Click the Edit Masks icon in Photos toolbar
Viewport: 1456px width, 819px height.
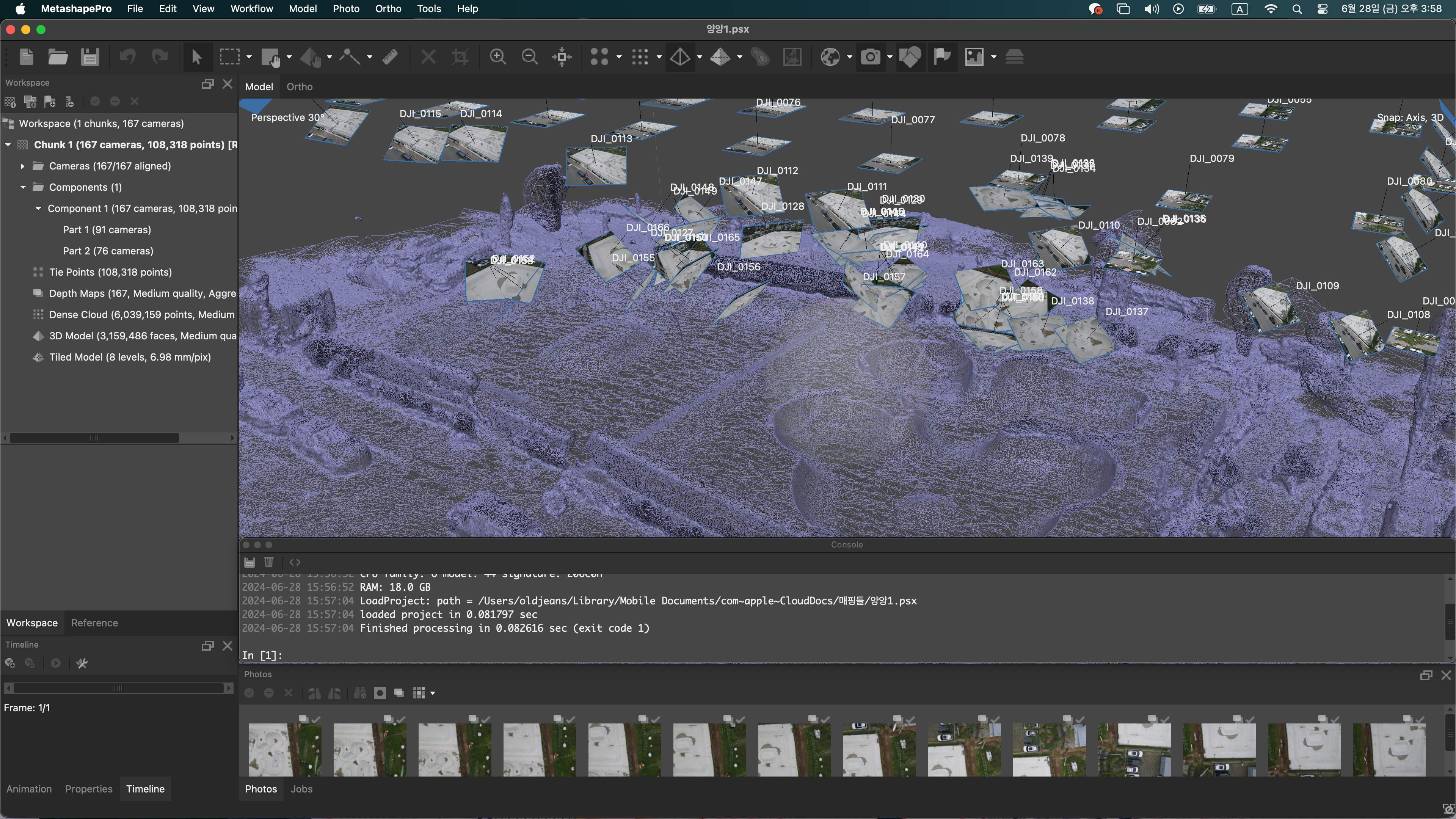click(380, 693)
